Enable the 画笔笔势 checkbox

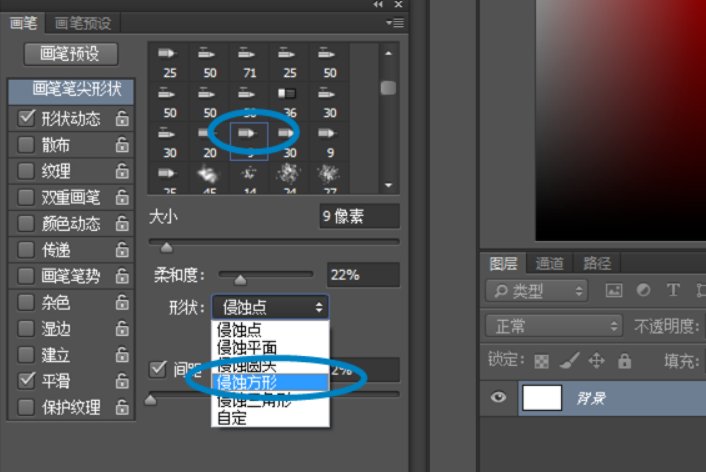pyautogui.click(x=26, y=276)
